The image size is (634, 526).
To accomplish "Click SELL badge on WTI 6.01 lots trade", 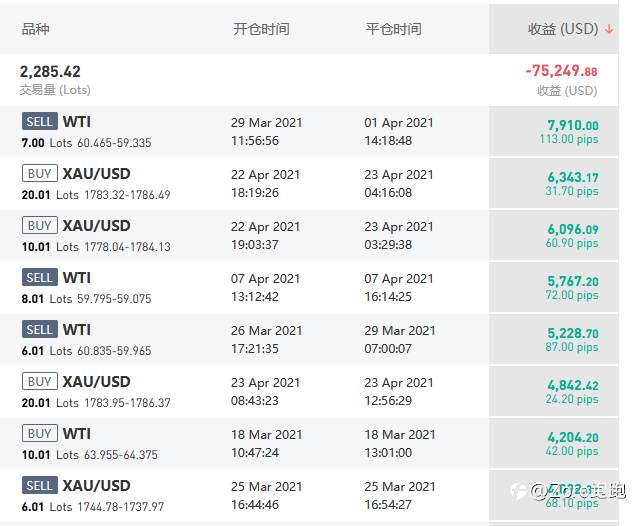I will click(40, 329).
